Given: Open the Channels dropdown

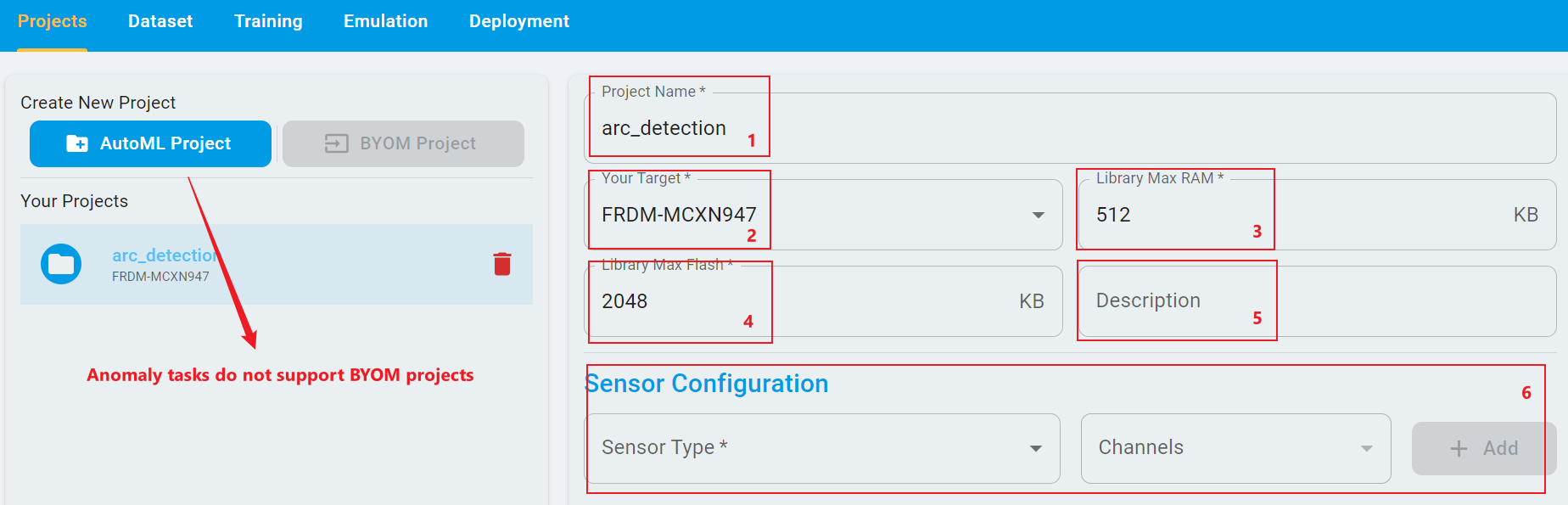Looking at the screenshot, I should [1235, 448].
